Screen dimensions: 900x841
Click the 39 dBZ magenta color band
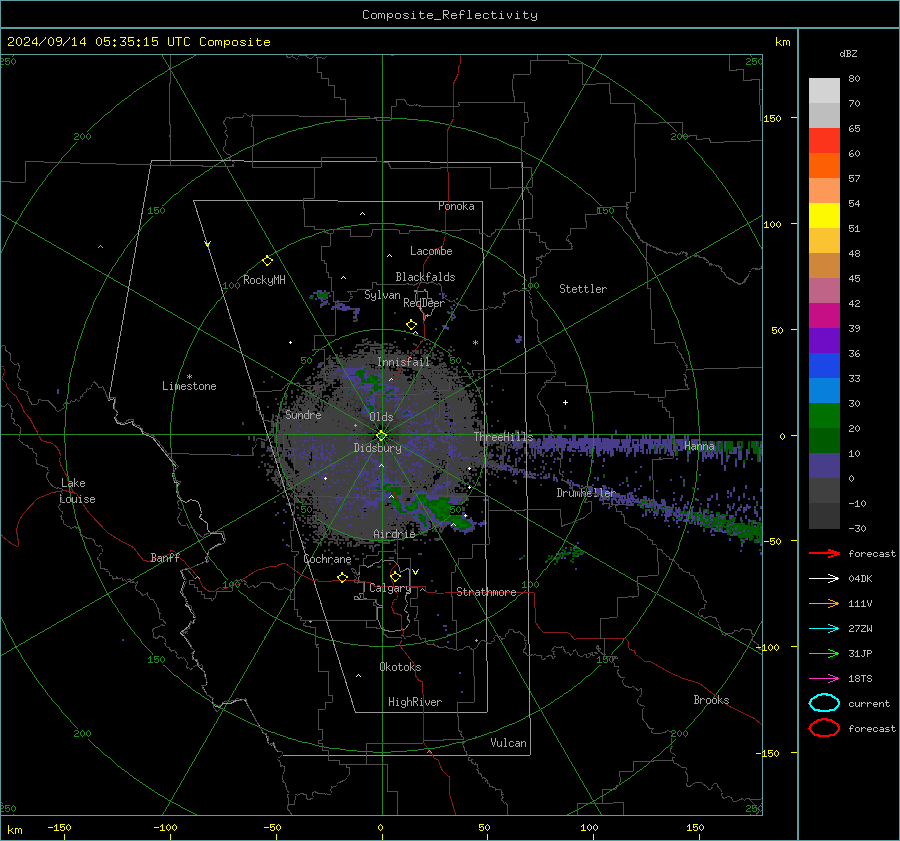pyautogui.click(x=824, y=316)
